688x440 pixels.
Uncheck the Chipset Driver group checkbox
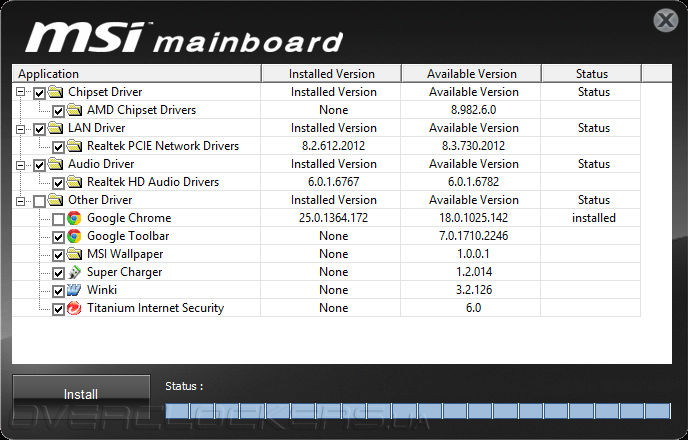click(39, 93)
